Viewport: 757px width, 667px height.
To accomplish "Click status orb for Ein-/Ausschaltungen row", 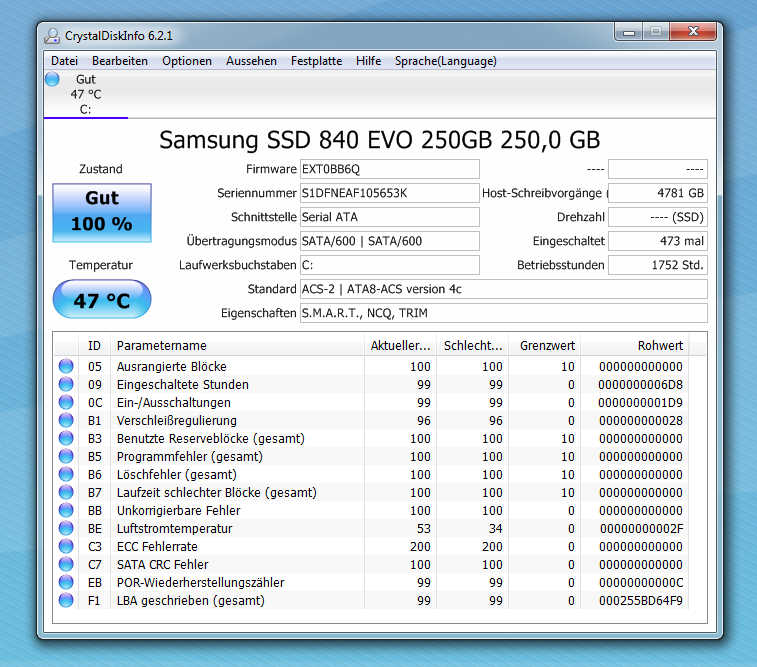I will tap(66, 403).
